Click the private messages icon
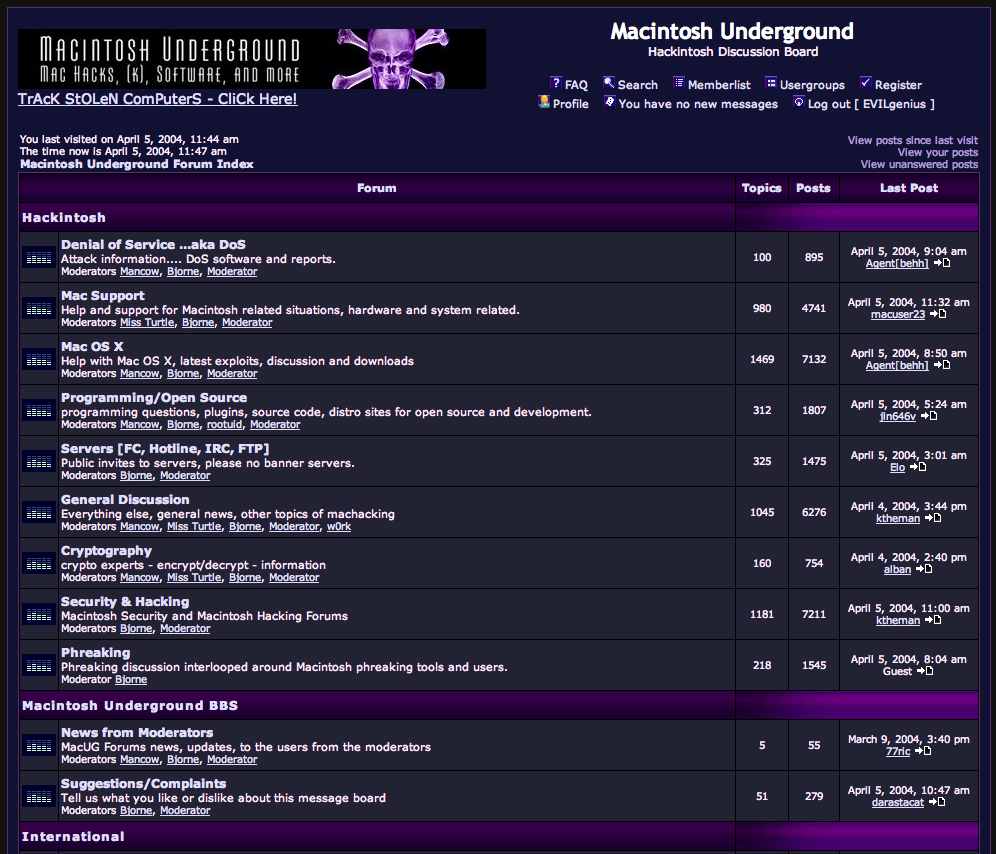This screenshot has width=996, height=854. (x=609, y=102)
